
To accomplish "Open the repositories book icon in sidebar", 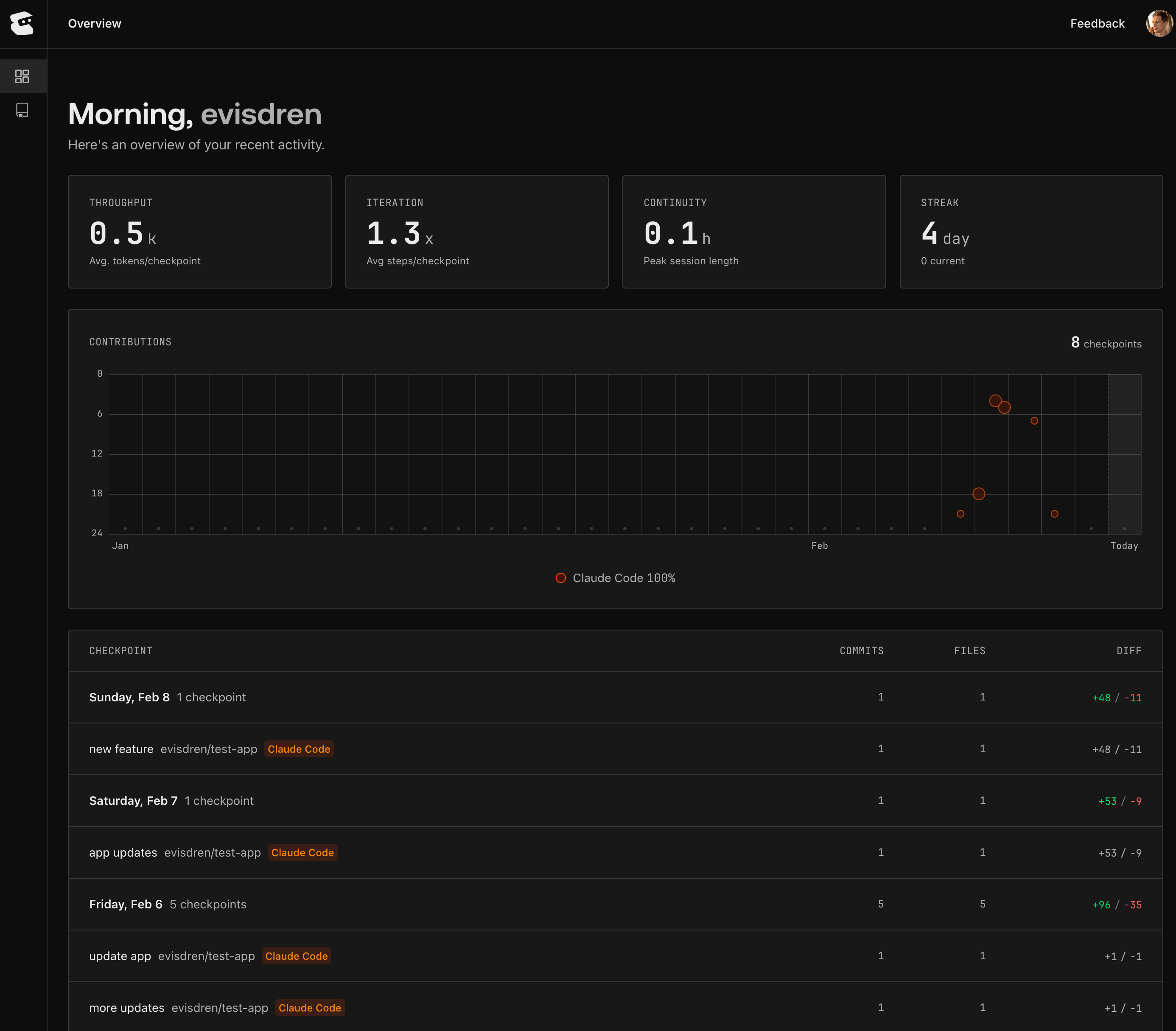I will (23, 110).
